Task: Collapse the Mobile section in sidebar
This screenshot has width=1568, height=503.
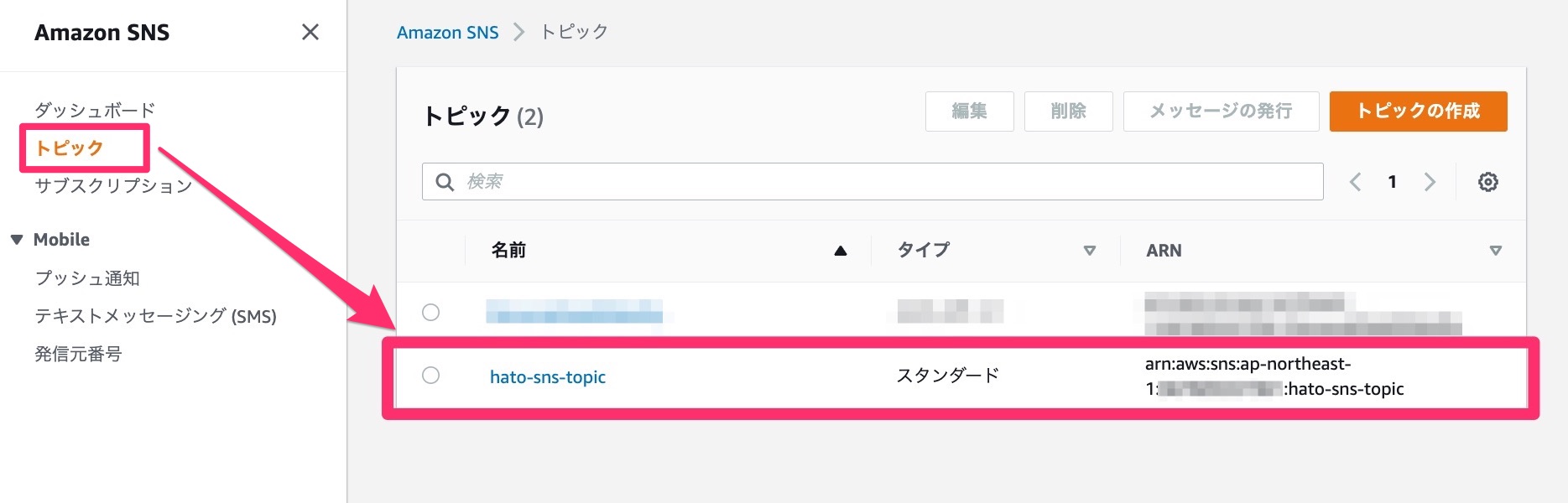Action: [x=16, y=239]
